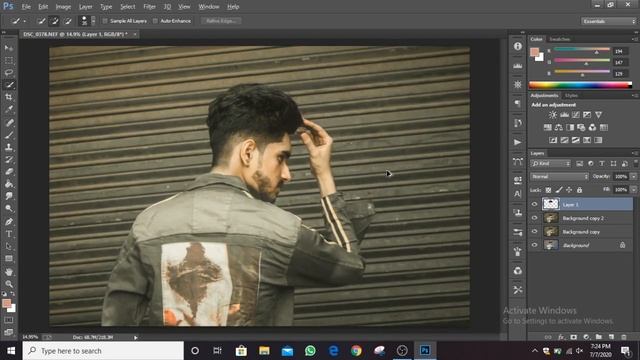The width and height of the screenshot is (640, 360).
Task: Toggle visibility of the "Background copy" layer
Action: pyautogui.click(x=534, y=231)
